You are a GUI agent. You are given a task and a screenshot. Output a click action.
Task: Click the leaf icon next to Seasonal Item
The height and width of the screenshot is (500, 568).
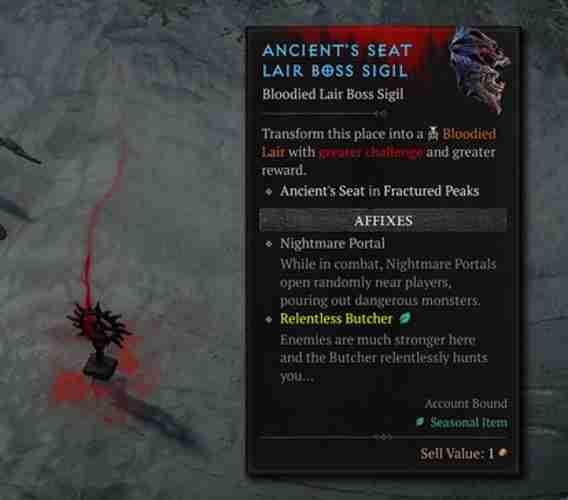click(x=420, y=422)
